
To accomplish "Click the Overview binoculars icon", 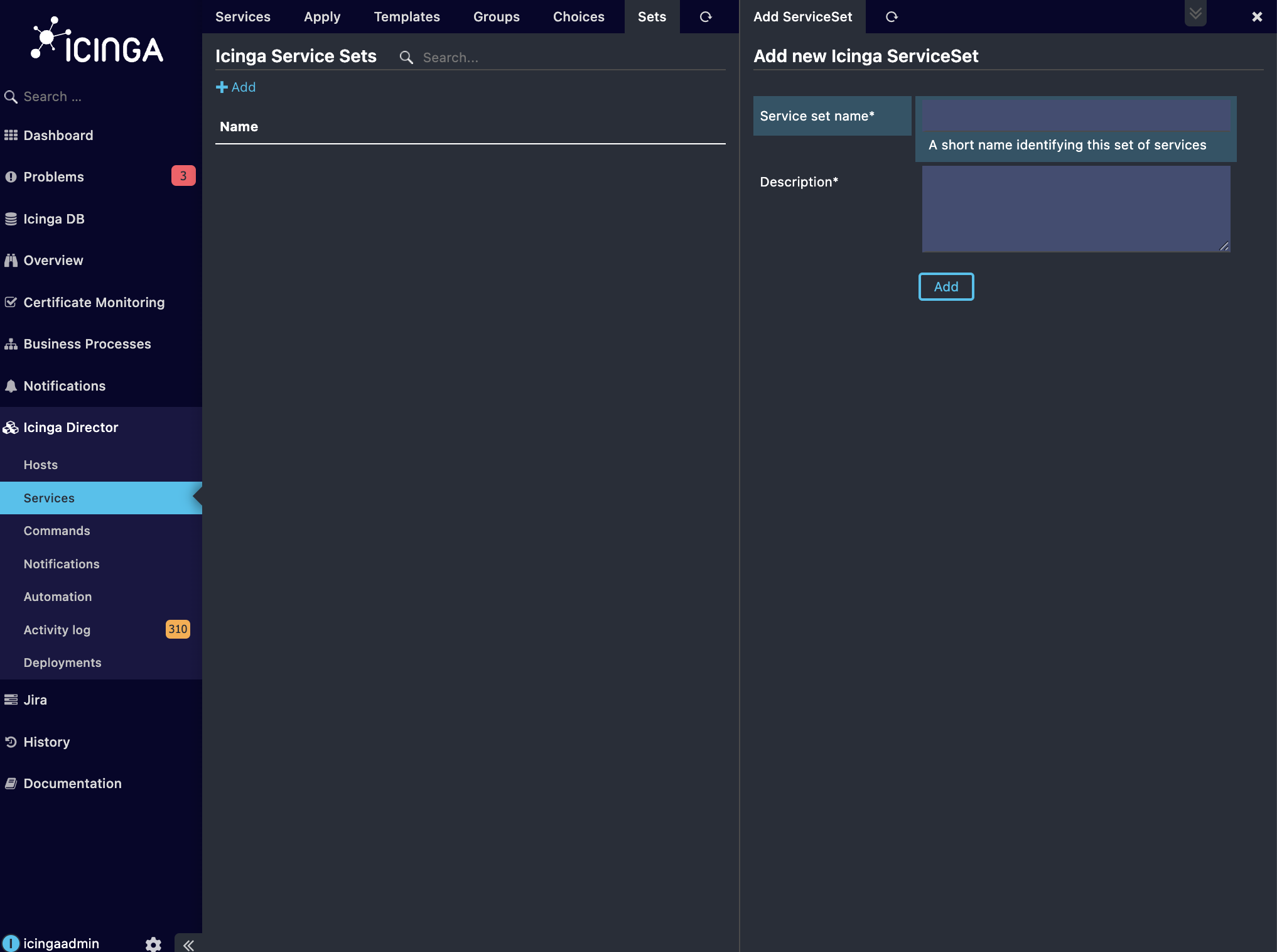I will coord(11,261).
